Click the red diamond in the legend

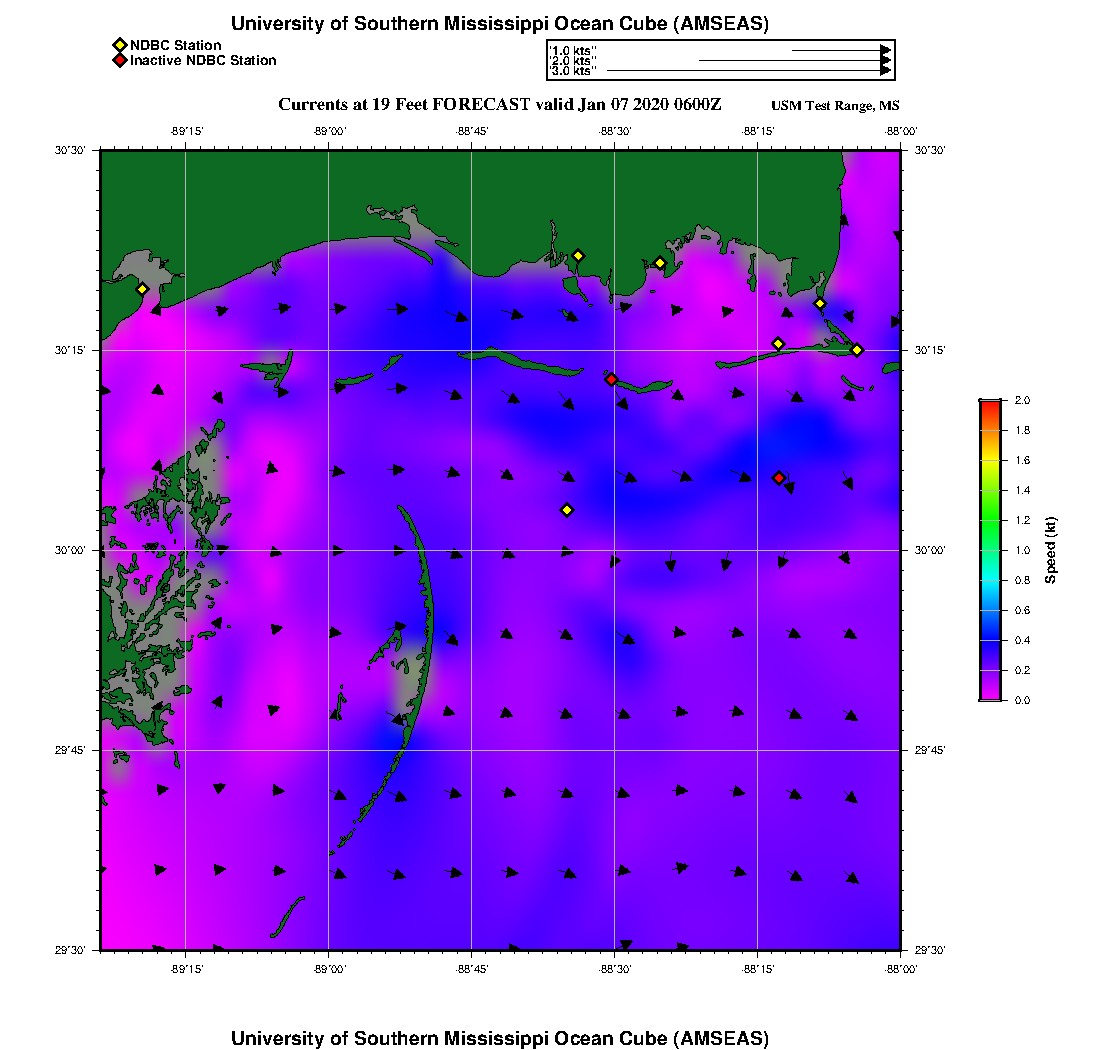point(120,61)
